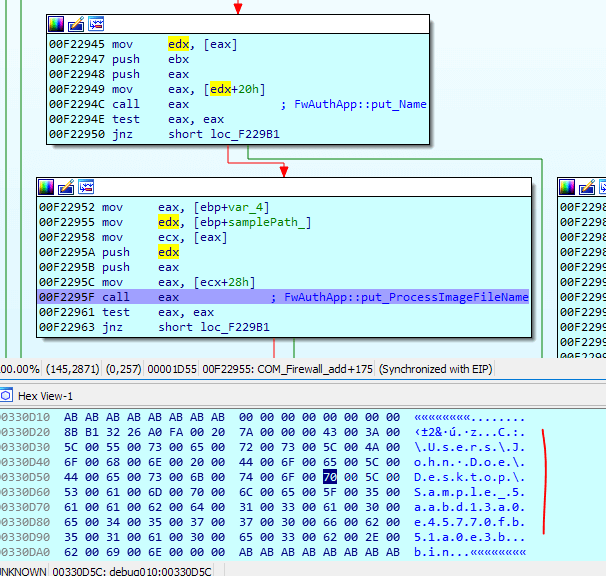Click hex row address 0330D50
This screenshot has width=606, height=576.
tap(25, 477)
